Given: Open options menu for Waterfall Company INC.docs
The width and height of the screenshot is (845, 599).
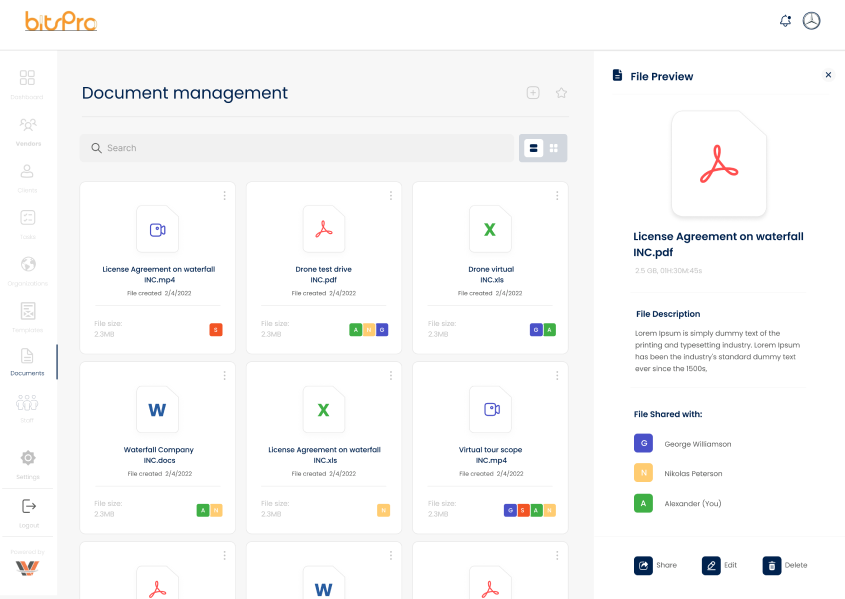Looking at the screenshot, I should coord(225,375).
